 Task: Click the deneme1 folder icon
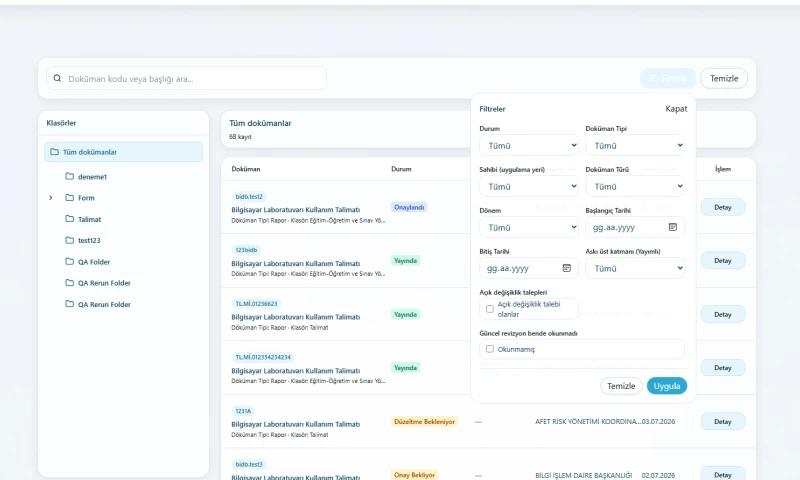click(x=69, y=176)
